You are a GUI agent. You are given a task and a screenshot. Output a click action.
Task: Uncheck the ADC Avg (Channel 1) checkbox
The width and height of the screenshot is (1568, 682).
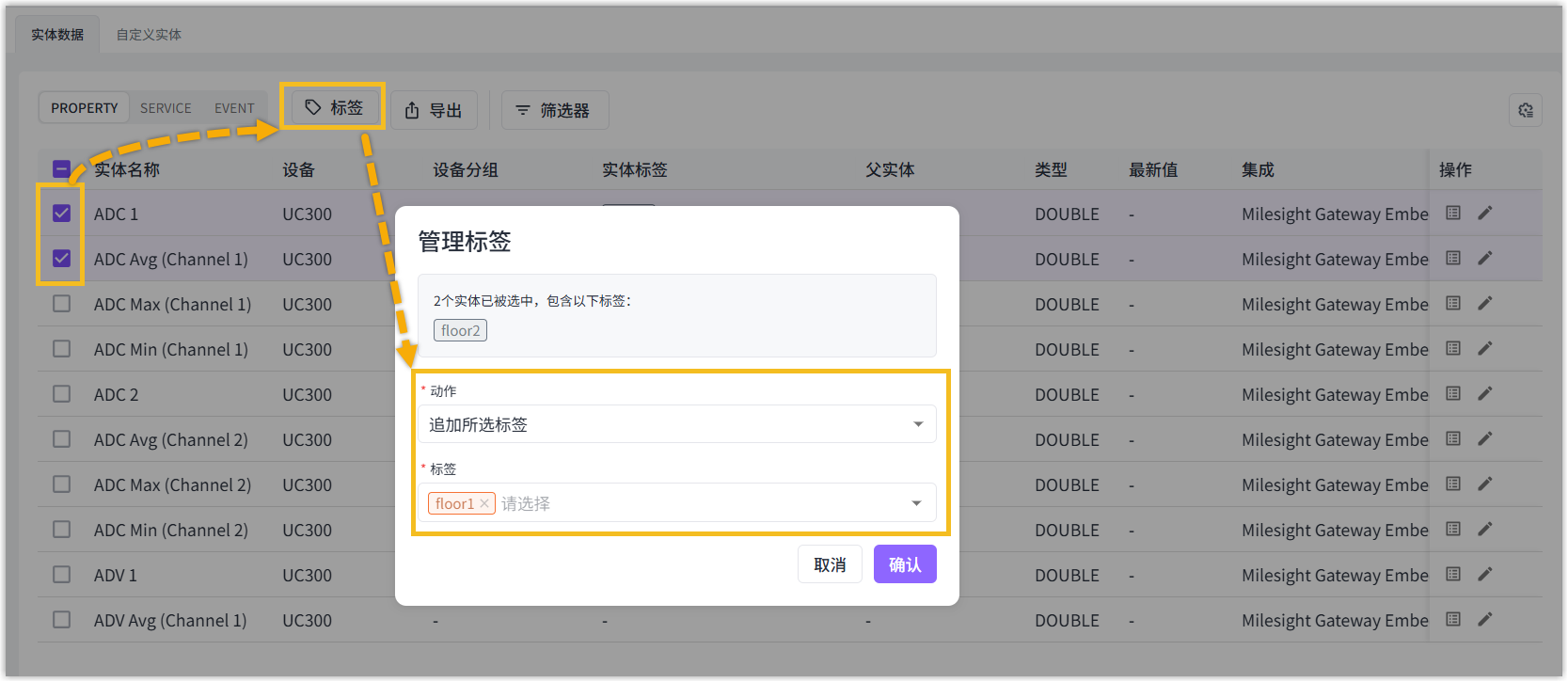coord(61,259)
